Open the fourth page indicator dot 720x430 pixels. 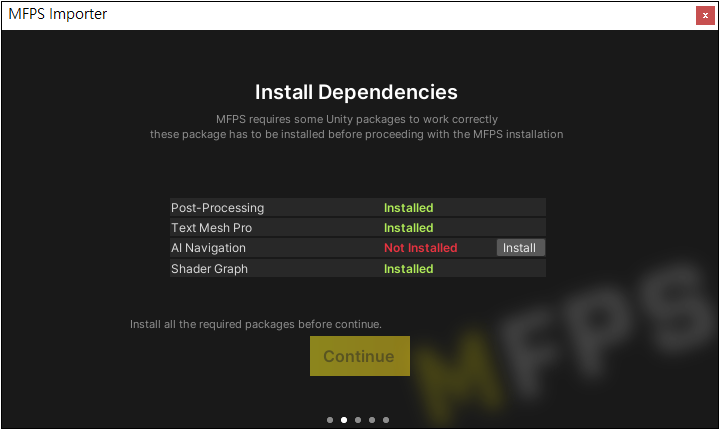372,420
